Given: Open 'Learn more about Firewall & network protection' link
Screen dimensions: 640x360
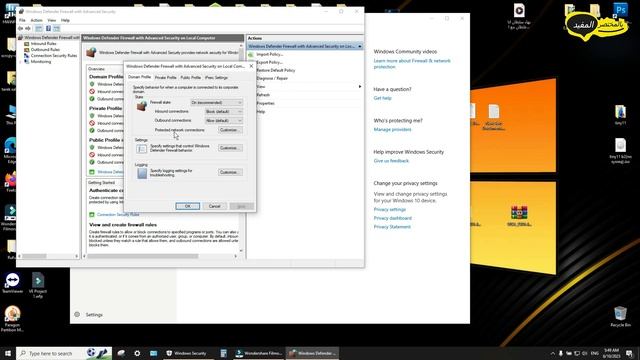Looking at the screenshot, I should tap(412, 64).
